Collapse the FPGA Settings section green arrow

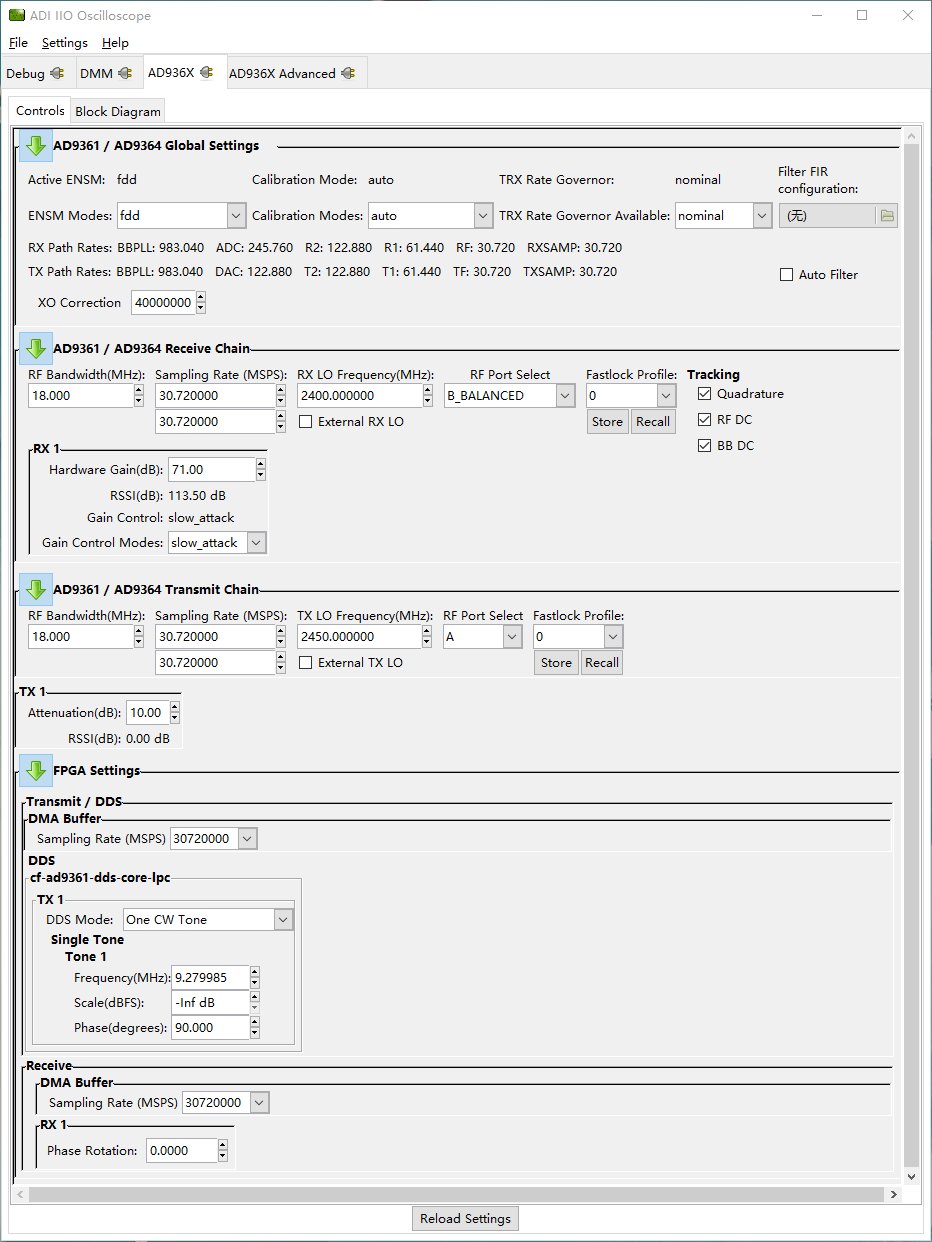pyautogui.click(x=36, y=771)
